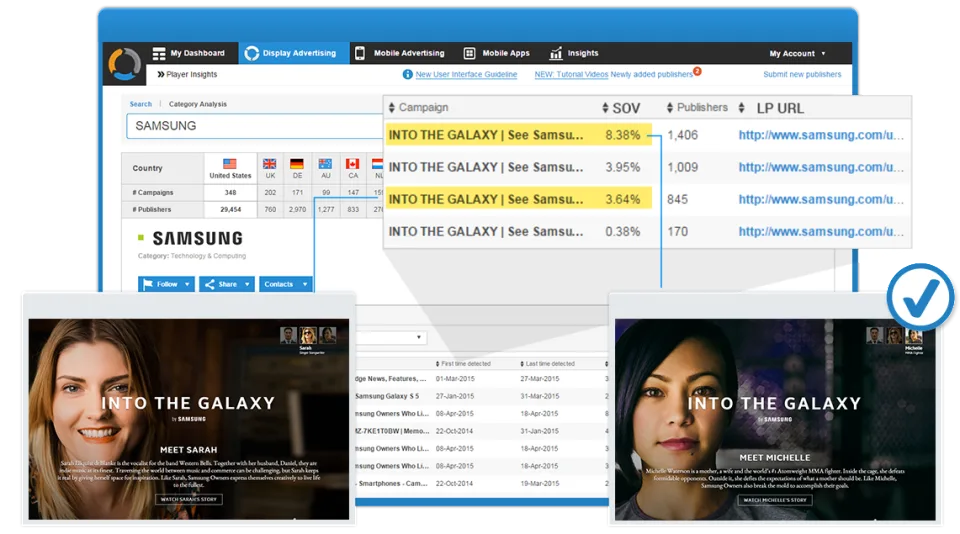Image resolution: width=960 pixels, height=534 pixels.
Task: Select campaign row with 8.38% SOV
Action: click(647, 135)
